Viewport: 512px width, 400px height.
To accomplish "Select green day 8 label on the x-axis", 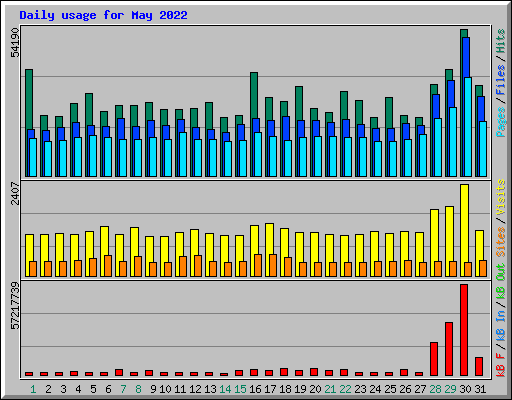I will 138,389.
